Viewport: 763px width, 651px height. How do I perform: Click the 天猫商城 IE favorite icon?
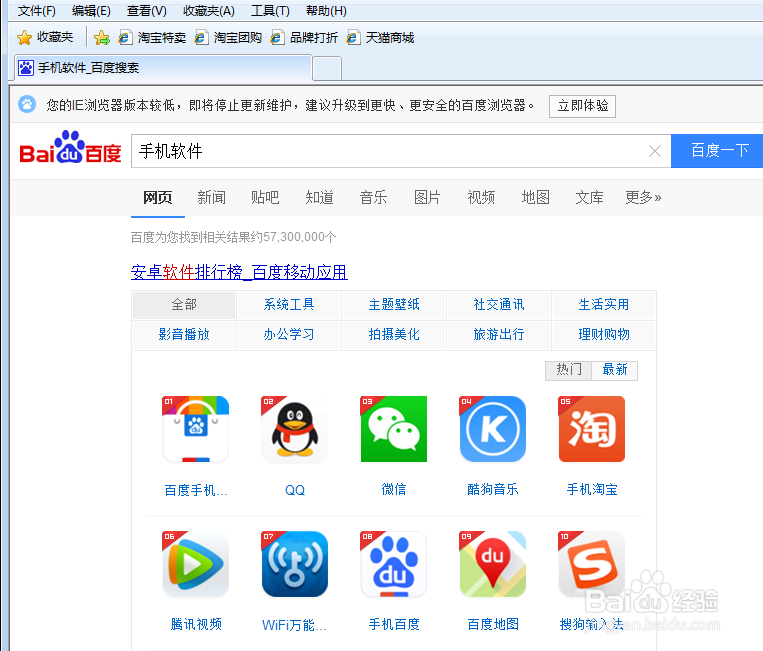point(353,37)
